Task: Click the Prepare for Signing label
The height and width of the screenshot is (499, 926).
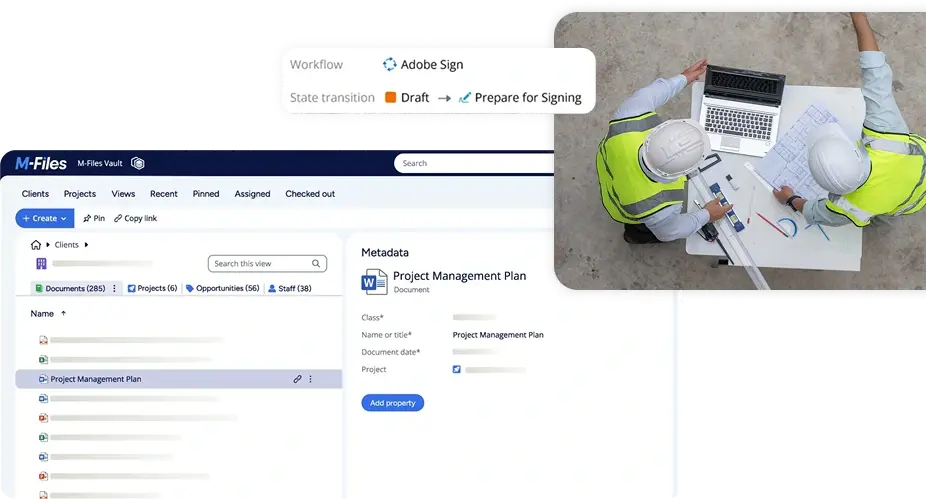Action: (528, 97)
